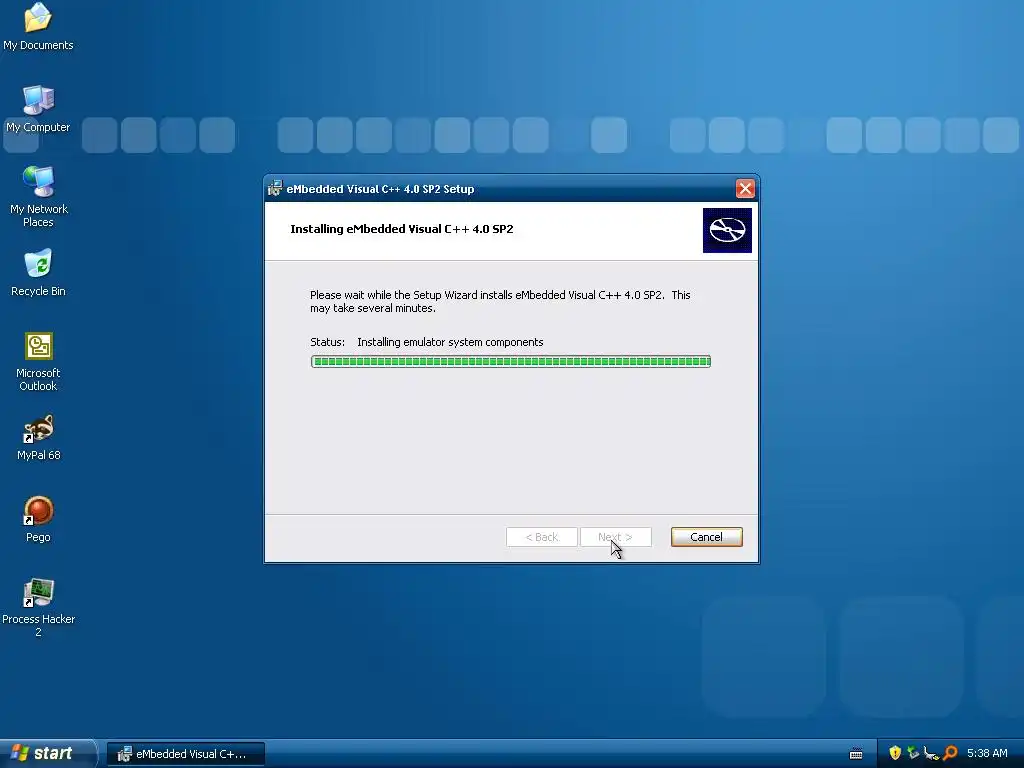The image size is (1024, 768).
Task: Select the My Computer desktop icon
Action: point(38,109)
